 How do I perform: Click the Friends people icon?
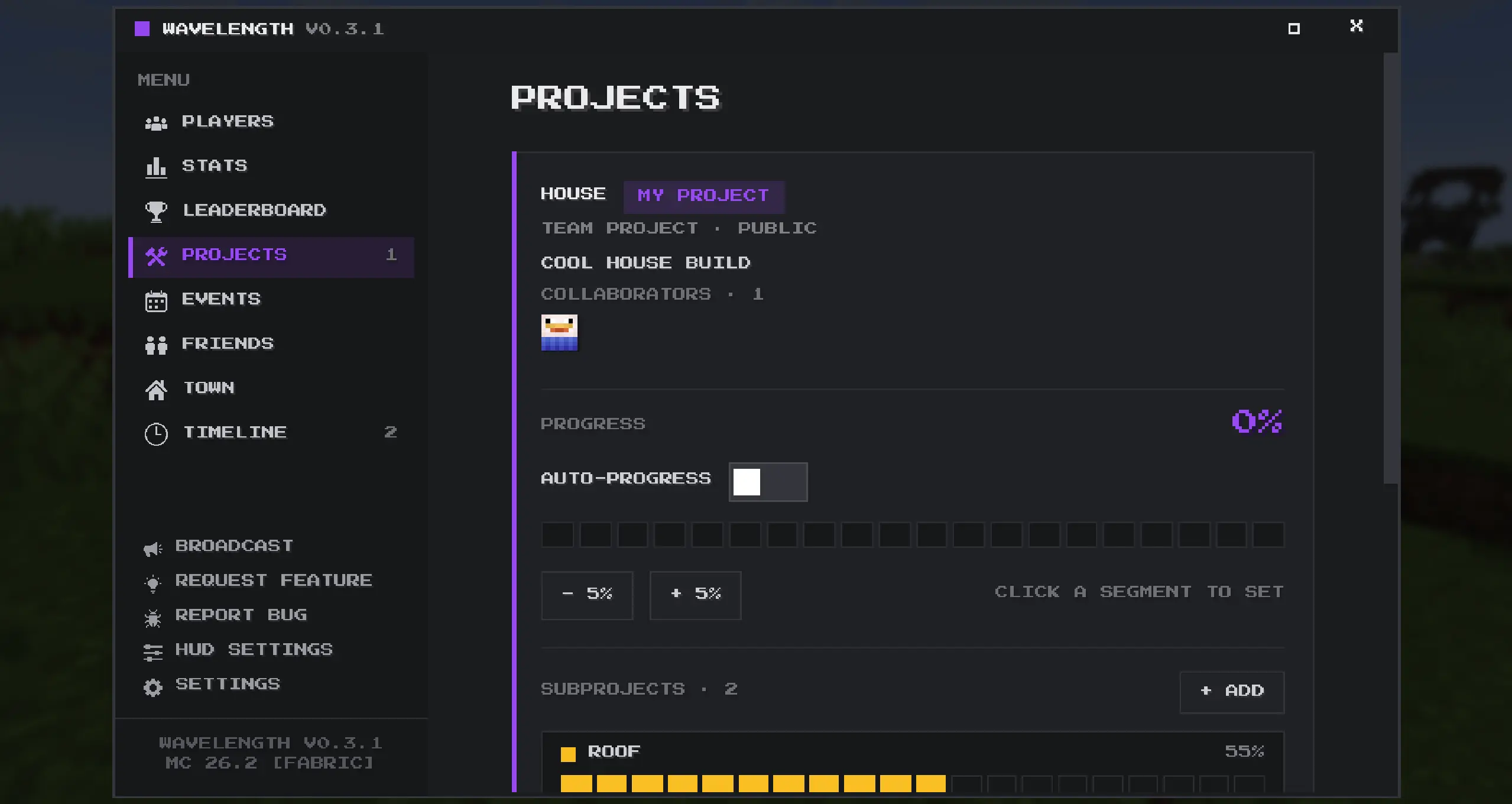[156, 345]
